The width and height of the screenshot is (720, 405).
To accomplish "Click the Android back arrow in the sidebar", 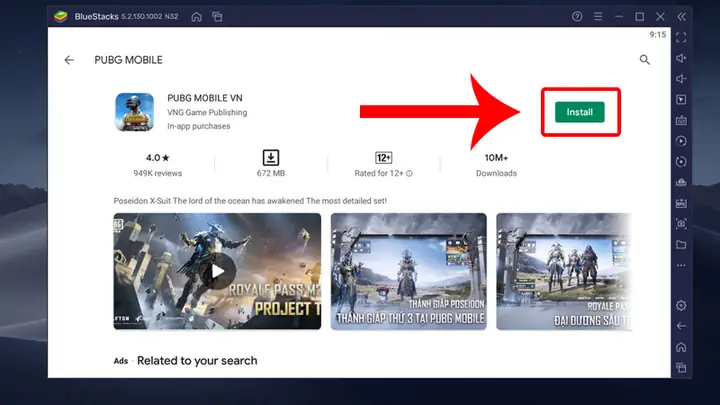I will 681,326.
